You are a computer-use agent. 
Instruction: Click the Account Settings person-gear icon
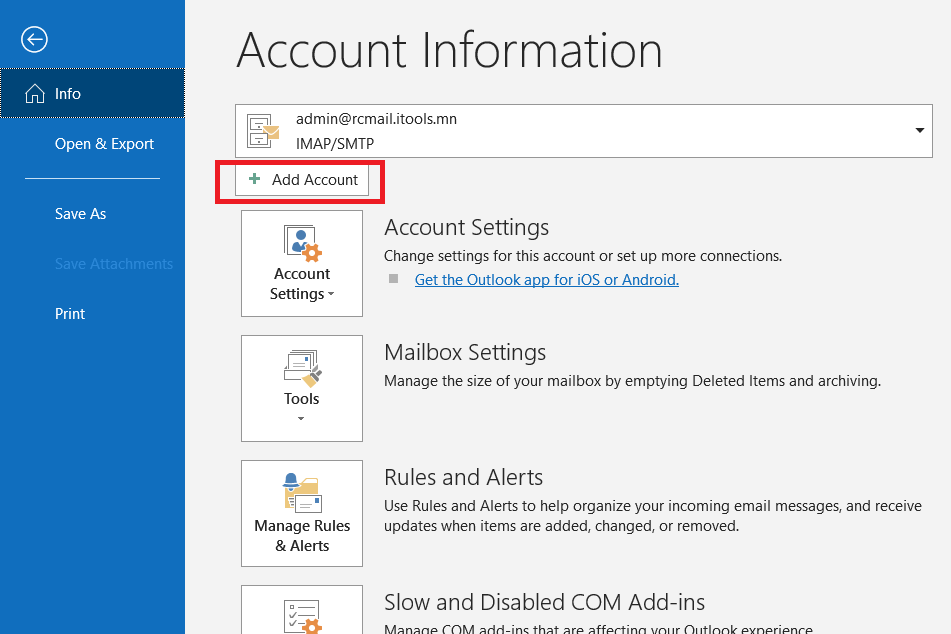coord(302,243)
